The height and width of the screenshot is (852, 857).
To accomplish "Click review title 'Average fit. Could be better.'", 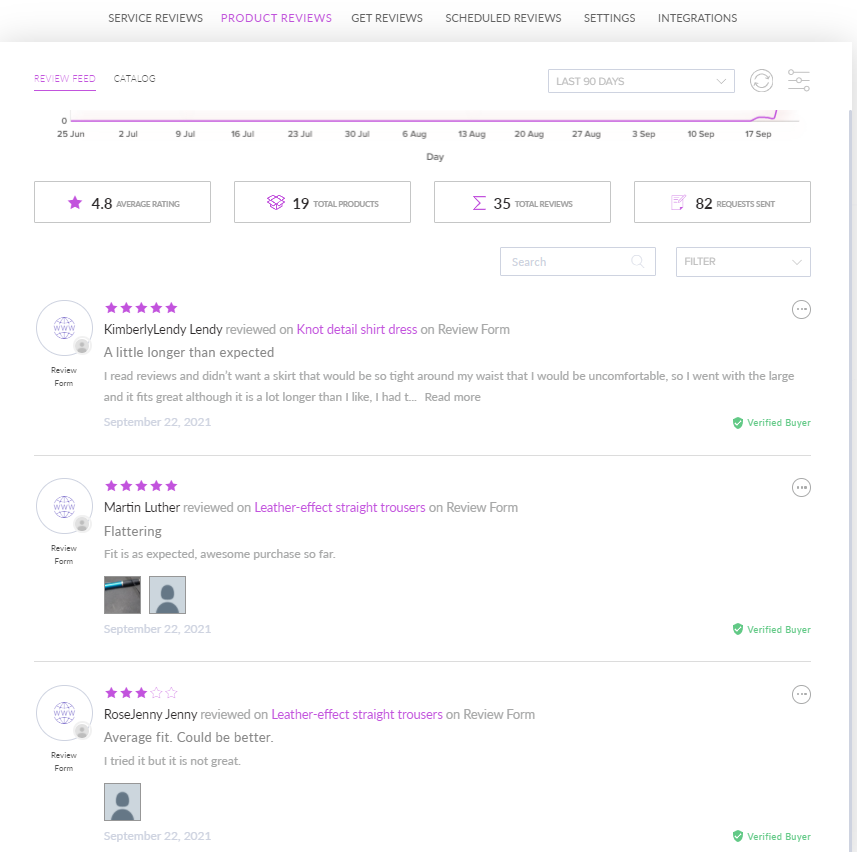I will [x=189, y=738].
